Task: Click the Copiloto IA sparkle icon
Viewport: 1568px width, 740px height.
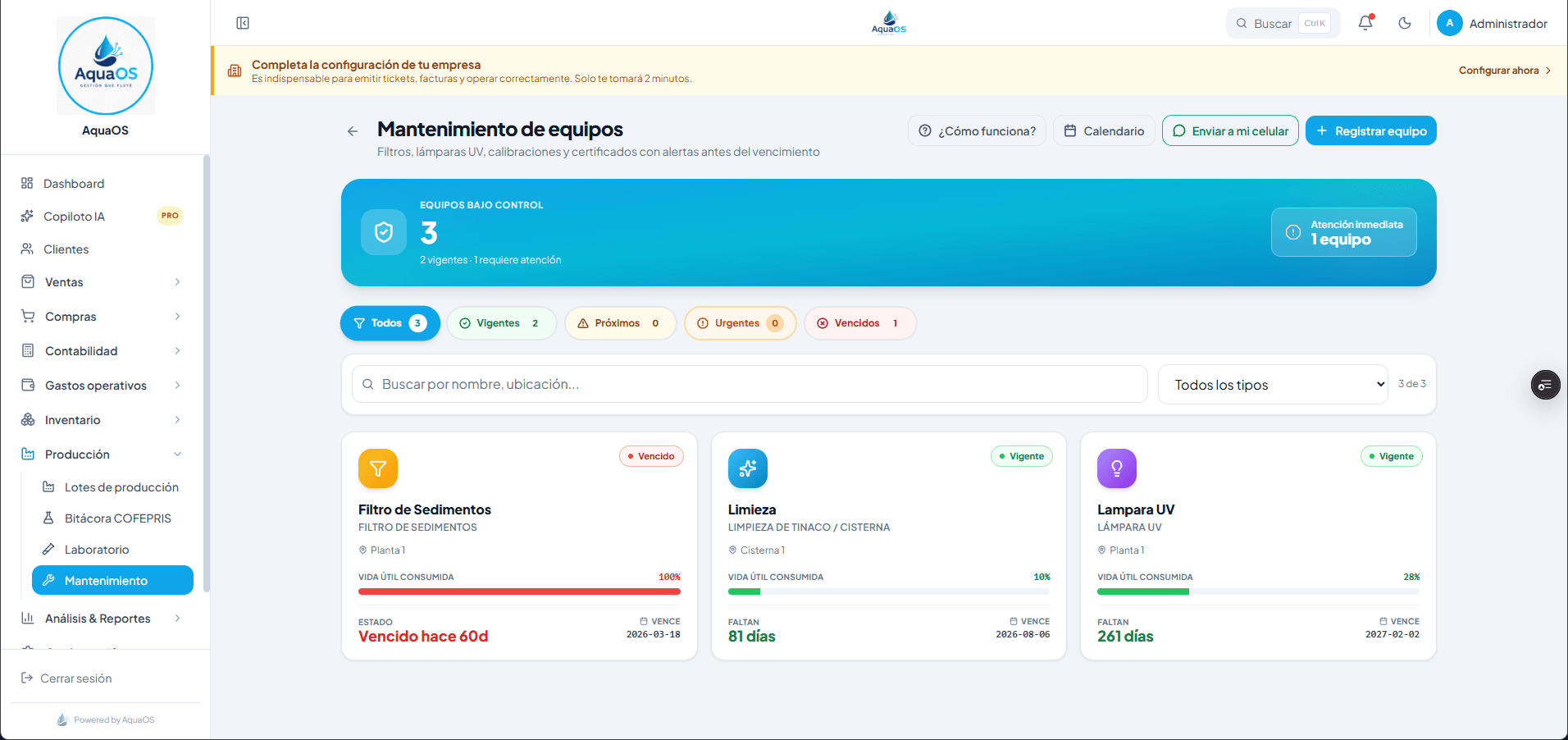Action: (27, 216)
